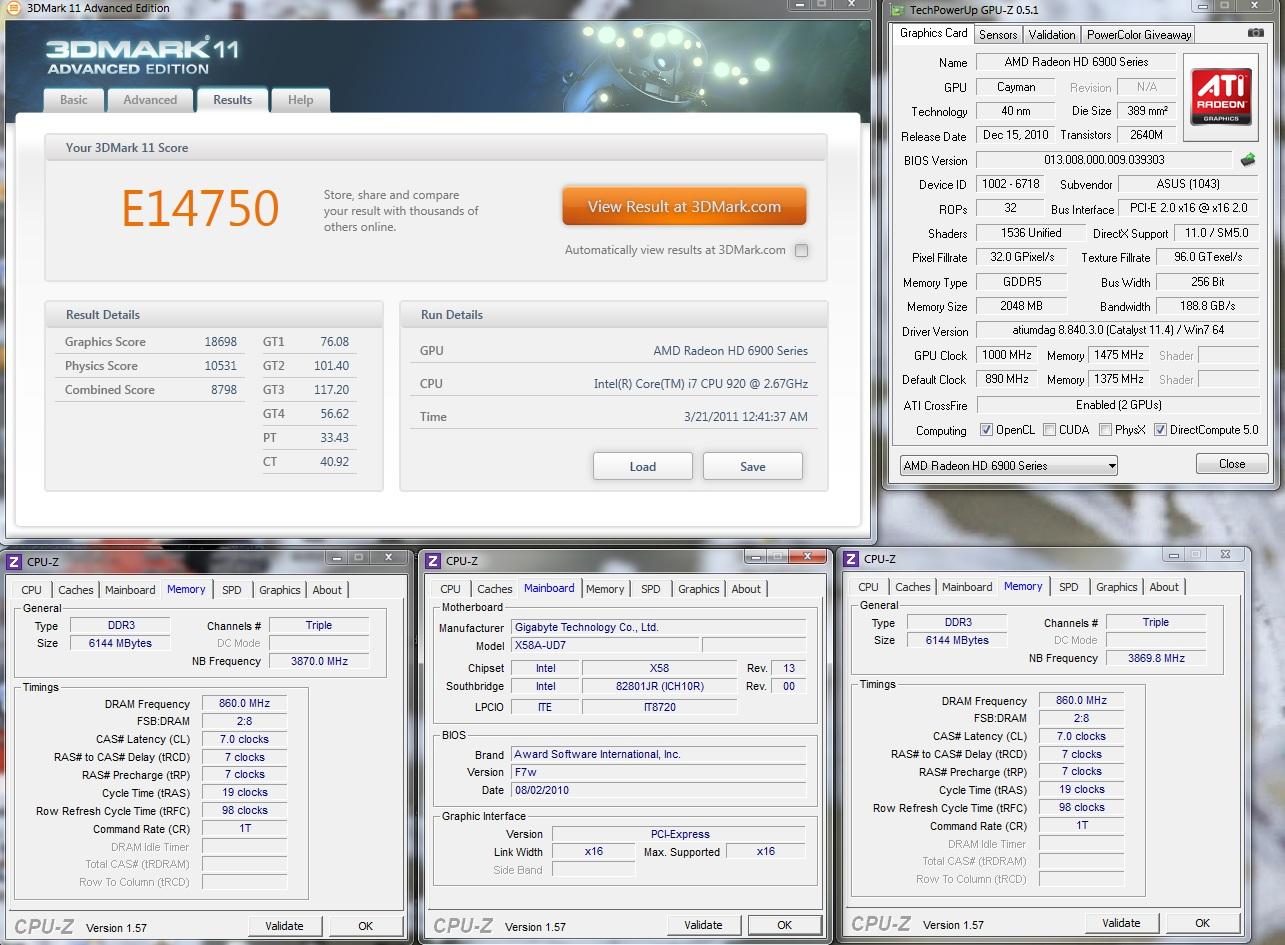Click the GPU Clock field showing 1000 MHz
Screen dimensions: 1285x945
tap(1006, 355)
